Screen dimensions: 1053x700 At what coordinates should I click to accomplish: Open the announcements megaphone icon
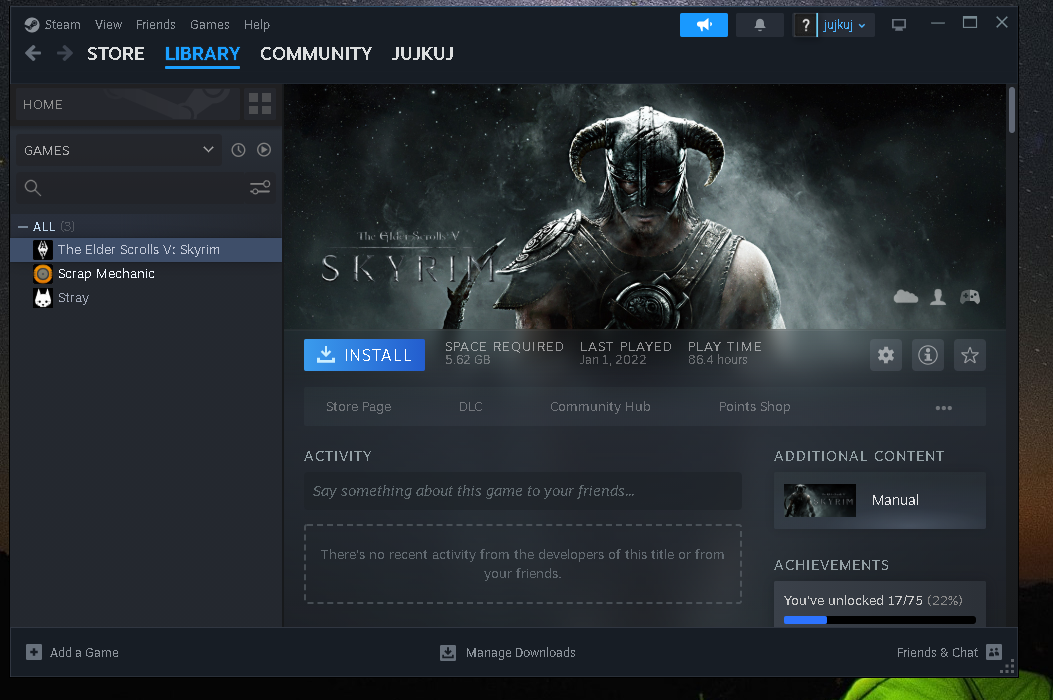703,25
